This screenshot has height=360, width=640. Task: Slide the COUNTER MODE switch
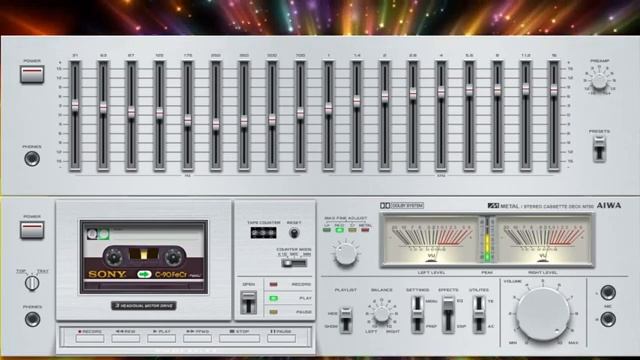[x=294, y=263]
